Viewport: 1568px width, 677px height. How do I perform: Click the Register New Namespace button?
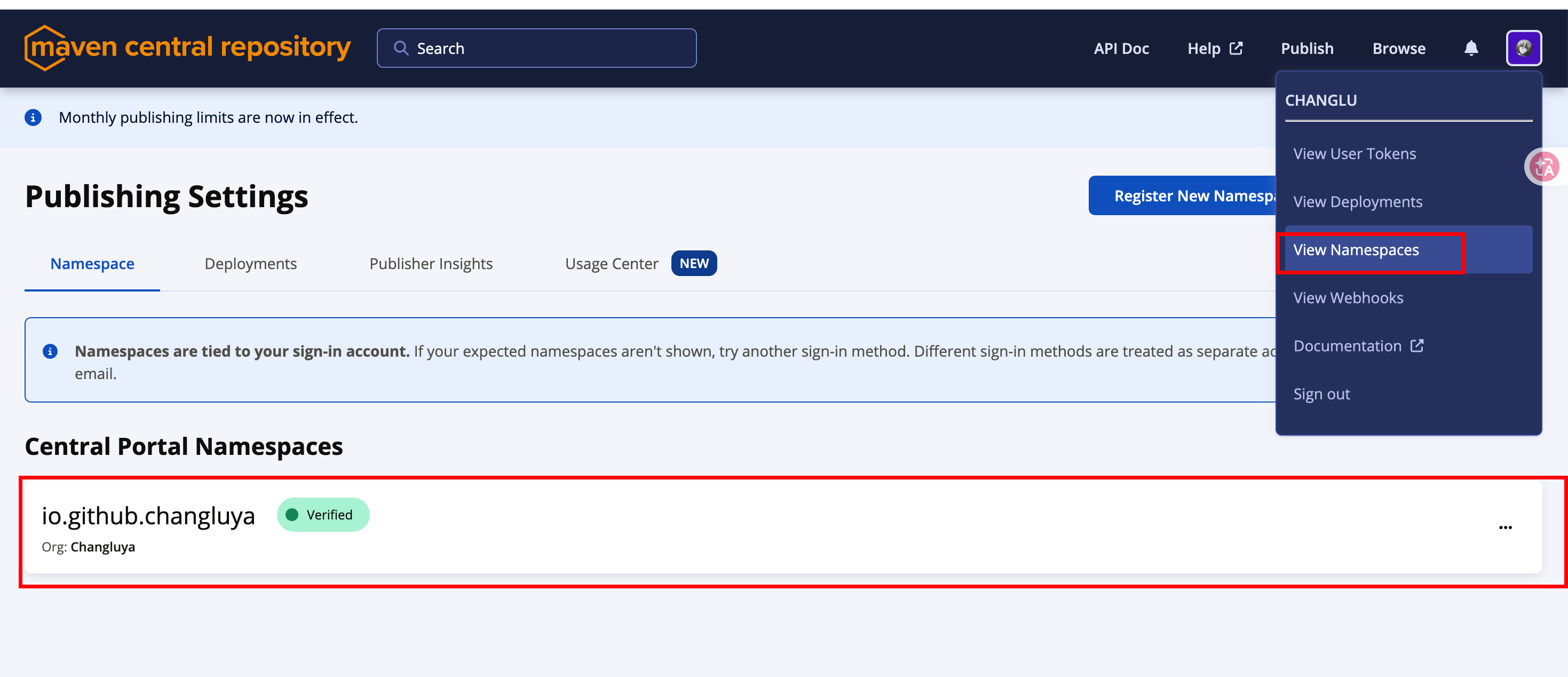(x=1182, y=195)
